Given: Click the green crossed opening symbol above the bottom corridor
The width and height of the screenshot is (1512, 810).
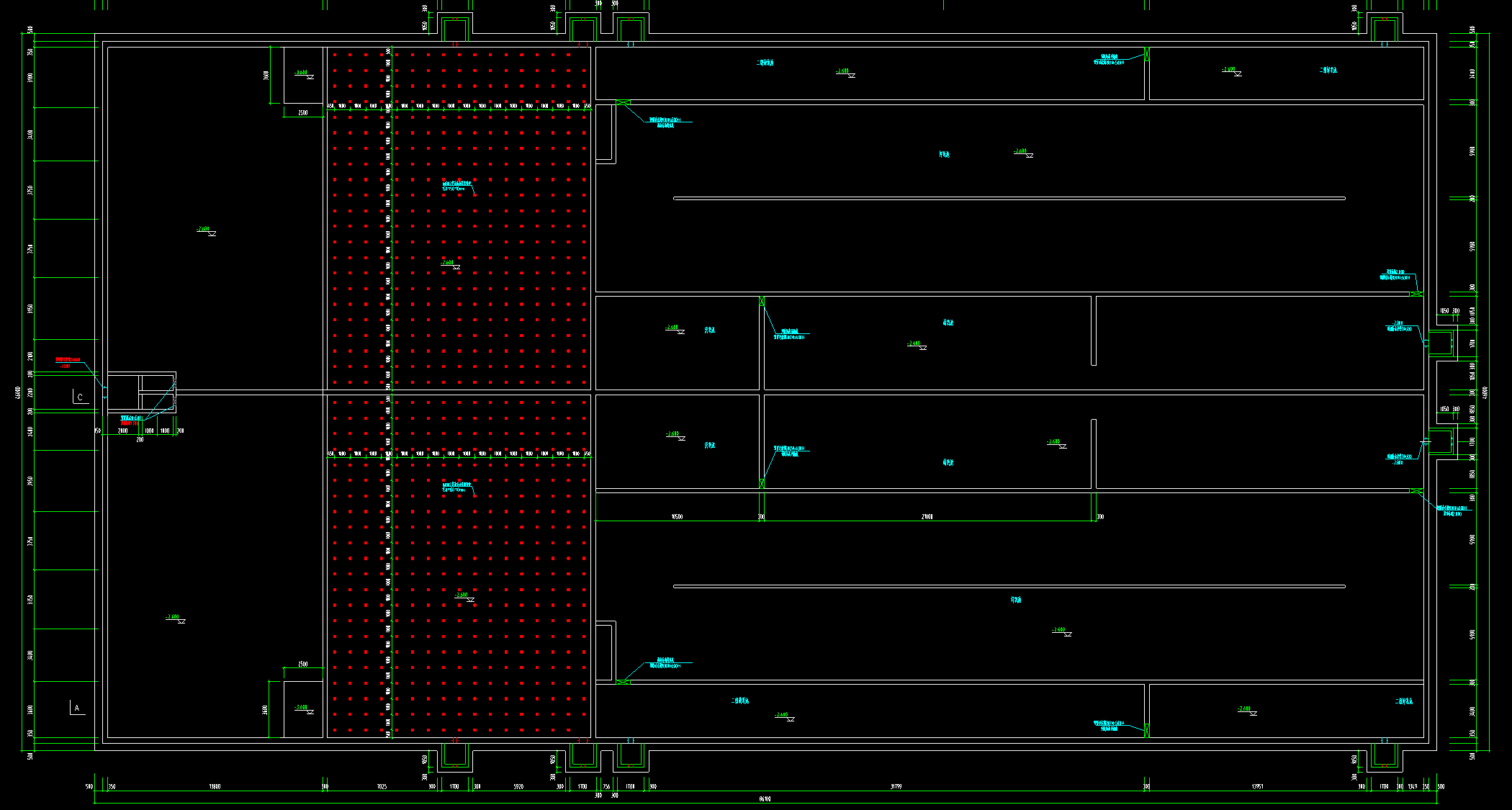Looking at the screenshot, I should pos(623,682).
